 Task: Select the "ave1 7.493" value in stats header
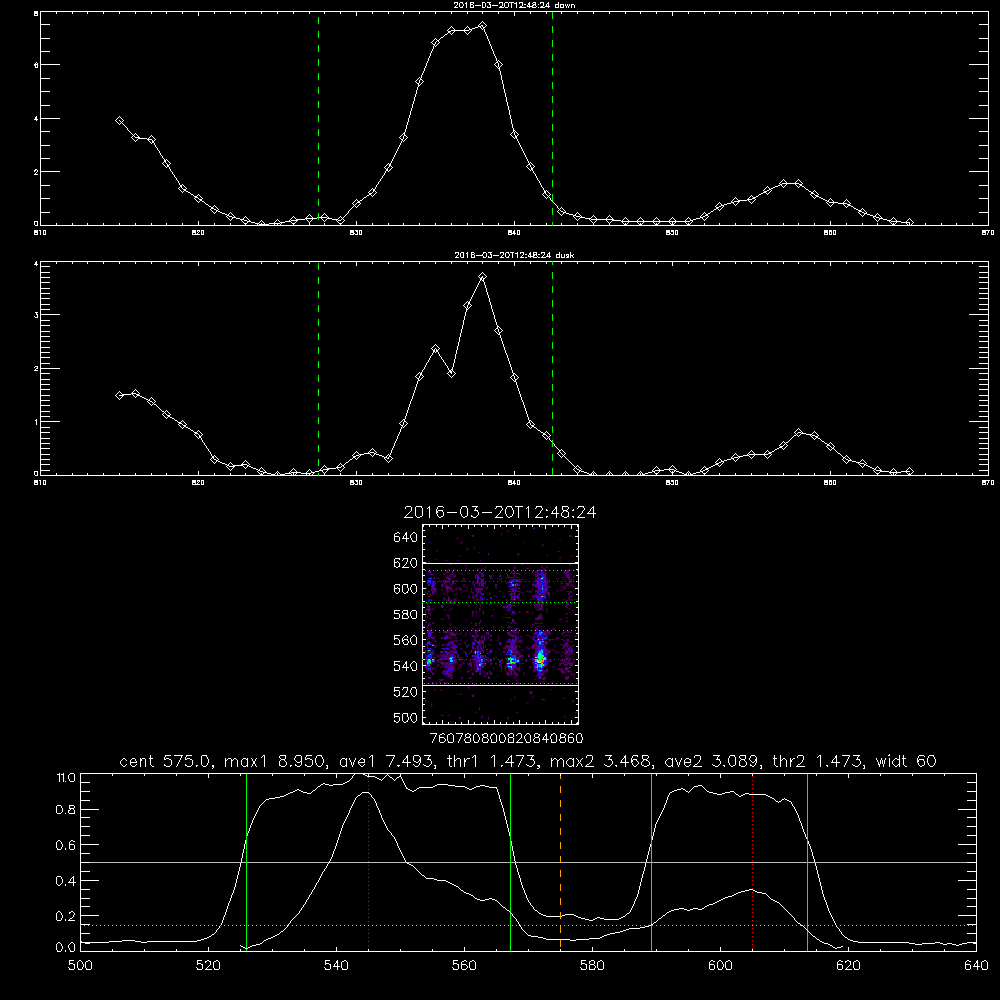click(386, 761)
